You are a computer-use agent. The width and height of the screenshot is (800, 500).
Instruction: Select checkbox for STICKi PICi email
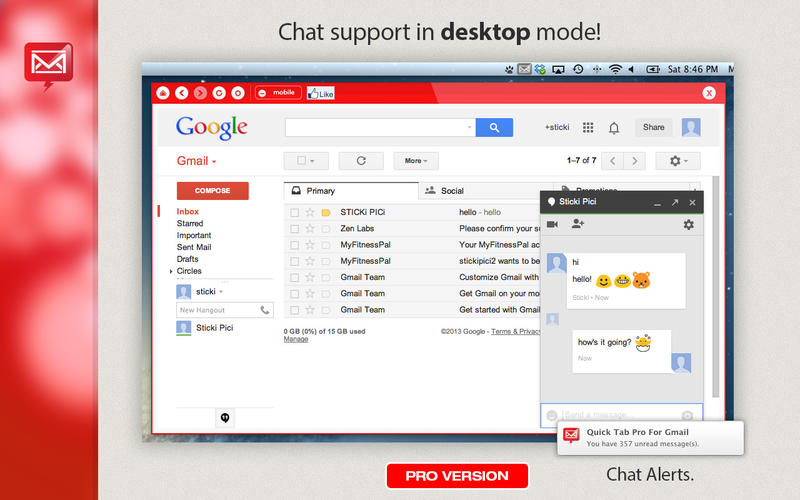(294, 212)
